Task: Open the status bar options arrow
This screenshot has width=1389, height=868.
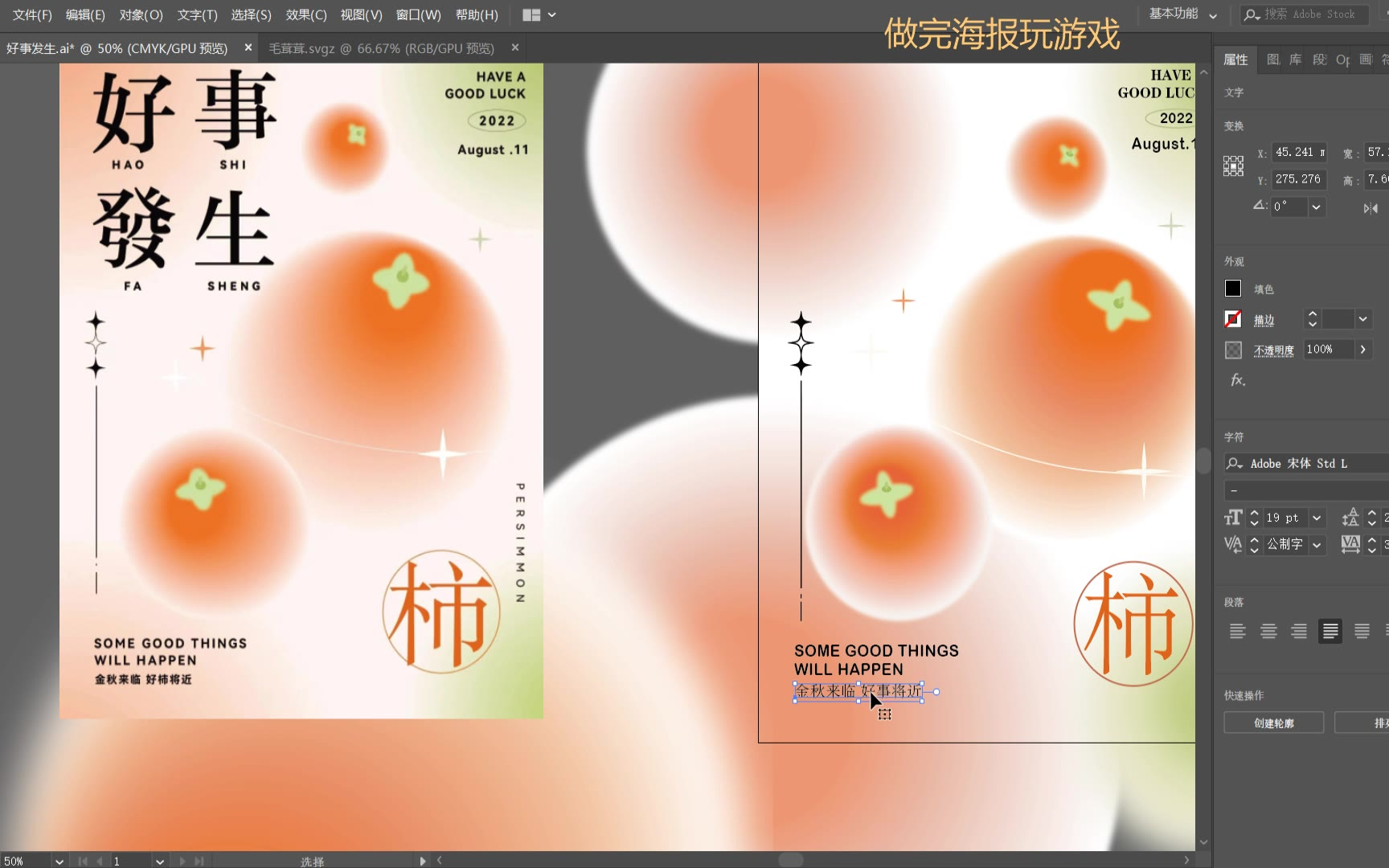Action: tap(423, 861)
